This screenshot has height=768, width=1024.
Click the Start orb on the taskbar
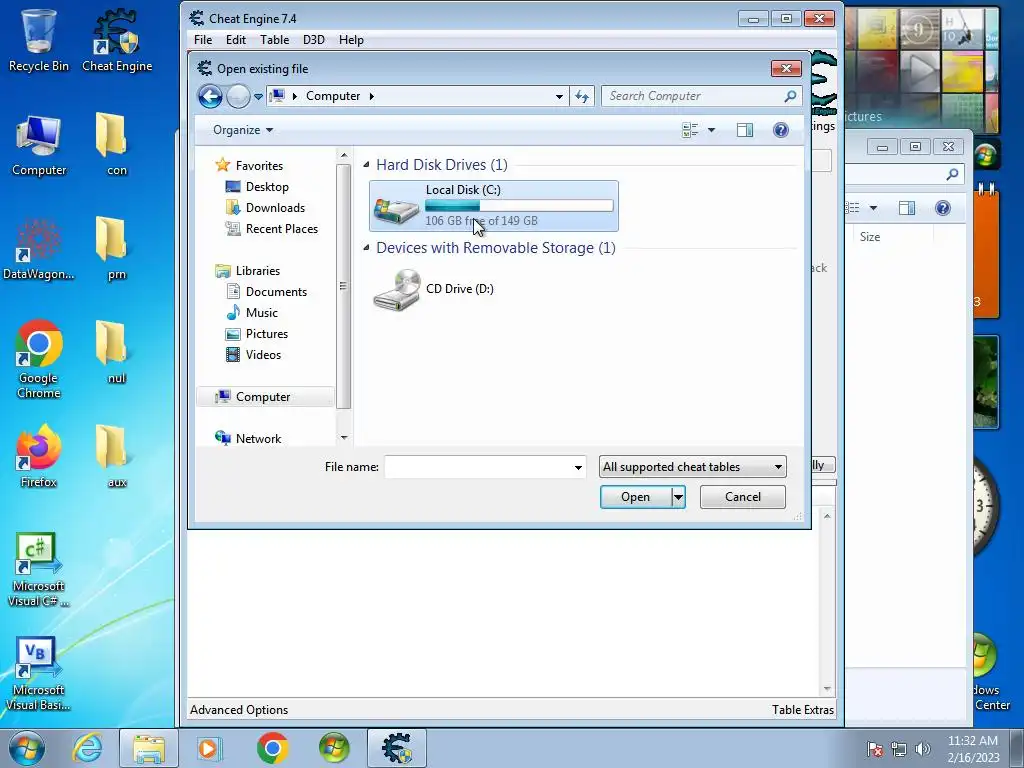point(26,748)
